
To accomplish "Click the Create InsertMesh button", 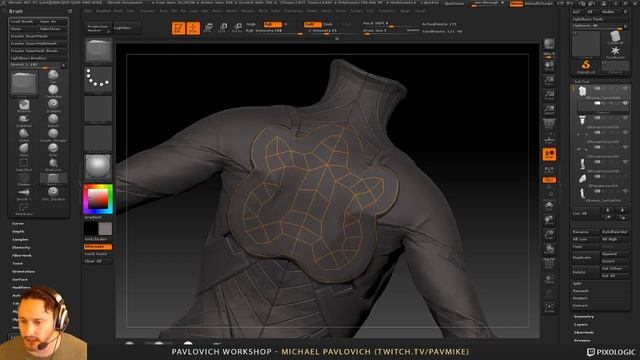I will click(x=39, y=36).
